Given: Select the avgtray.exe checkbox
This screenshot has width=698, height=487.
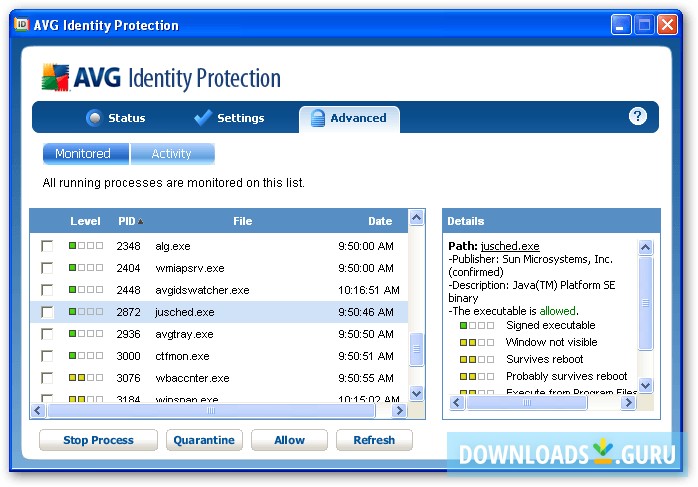Looking at the screenshot, I should pos(47,334).
